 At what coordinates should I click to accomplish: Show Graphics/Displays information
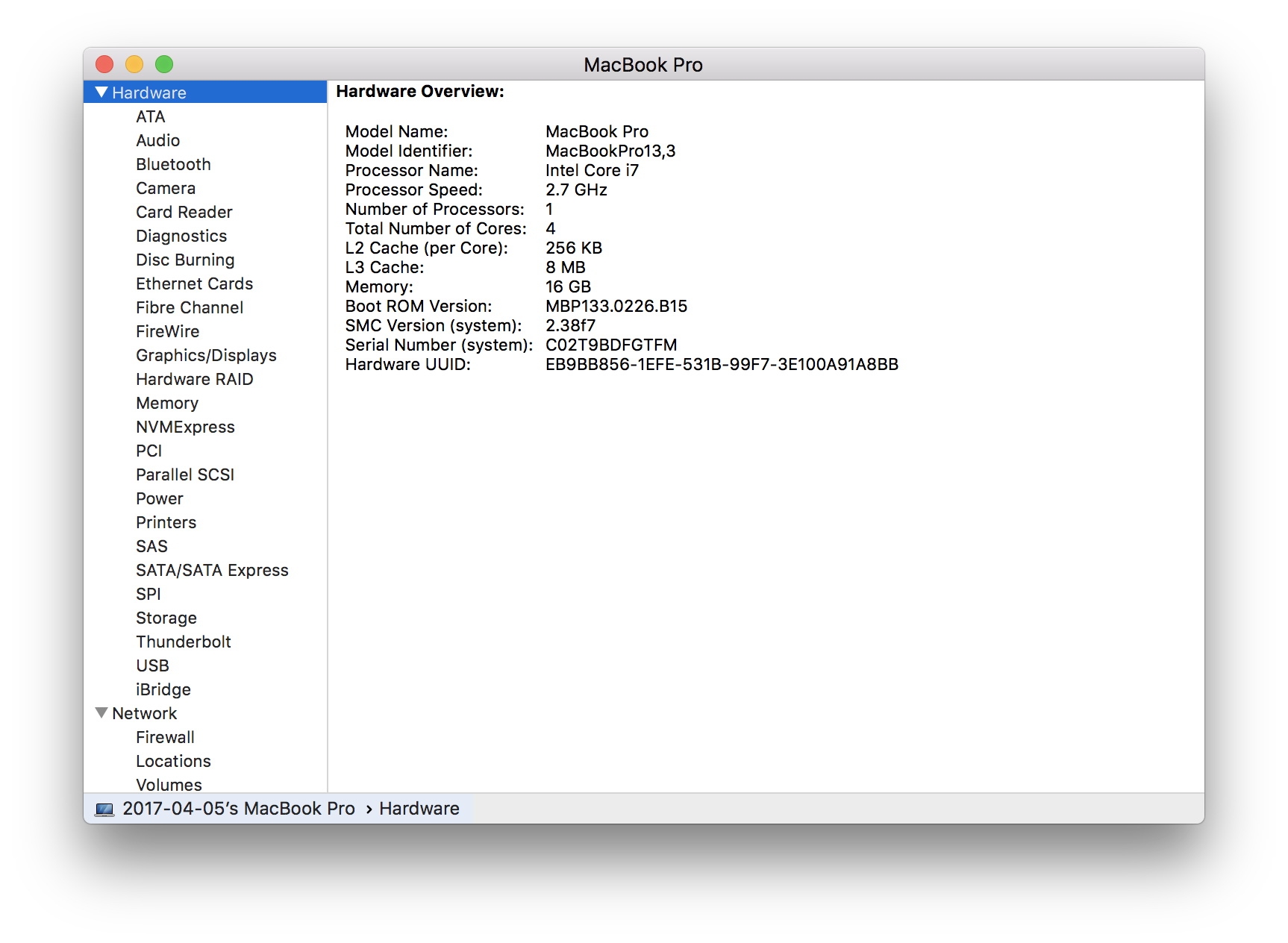tap(206, 355)
